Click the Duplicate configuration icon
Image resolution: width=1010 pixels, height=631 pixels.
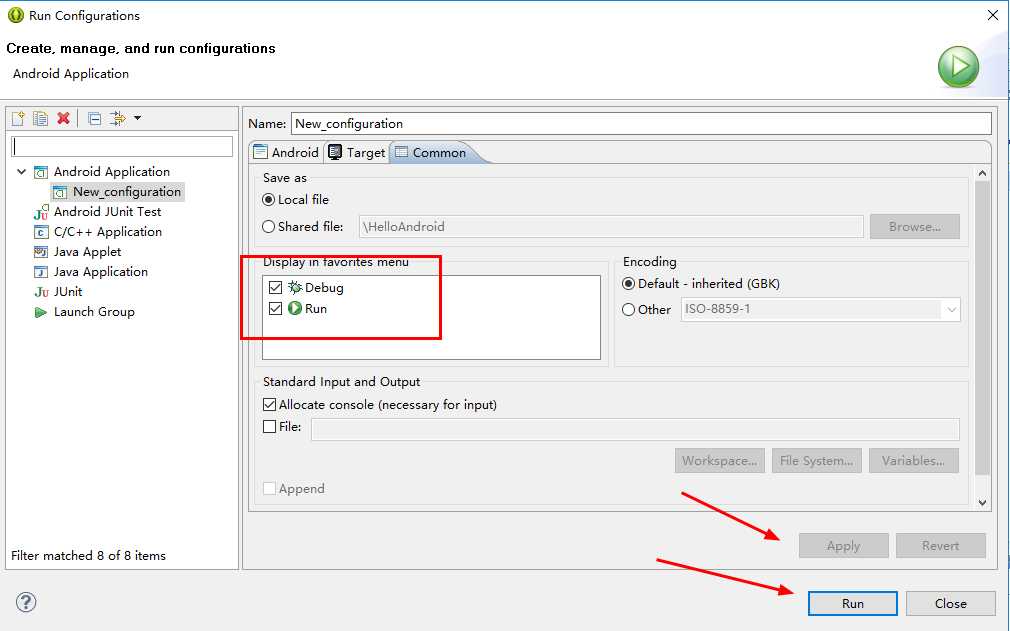(x=40, y=118)
